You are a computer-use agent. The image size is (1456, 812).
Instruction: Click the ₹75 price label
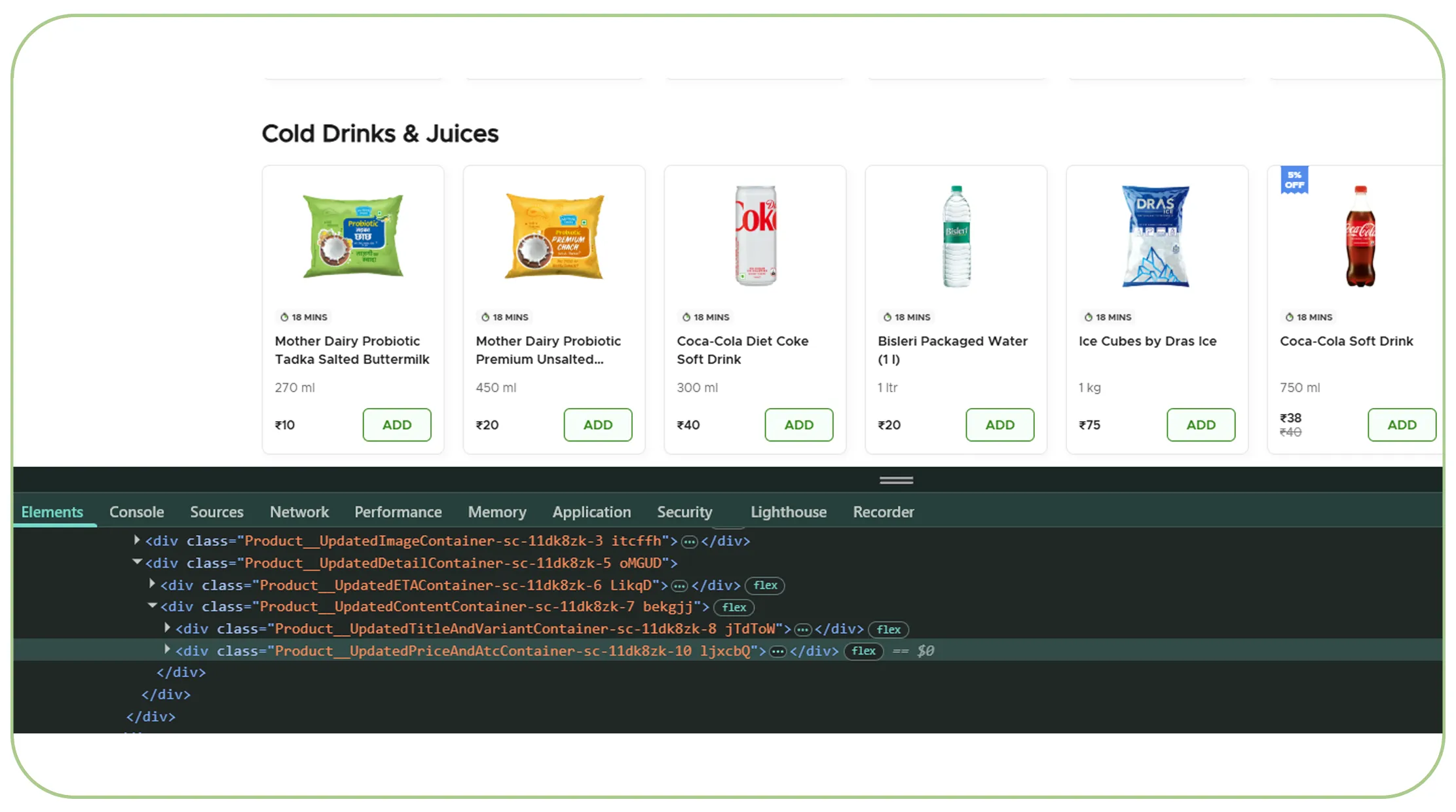coord(1089,425)
